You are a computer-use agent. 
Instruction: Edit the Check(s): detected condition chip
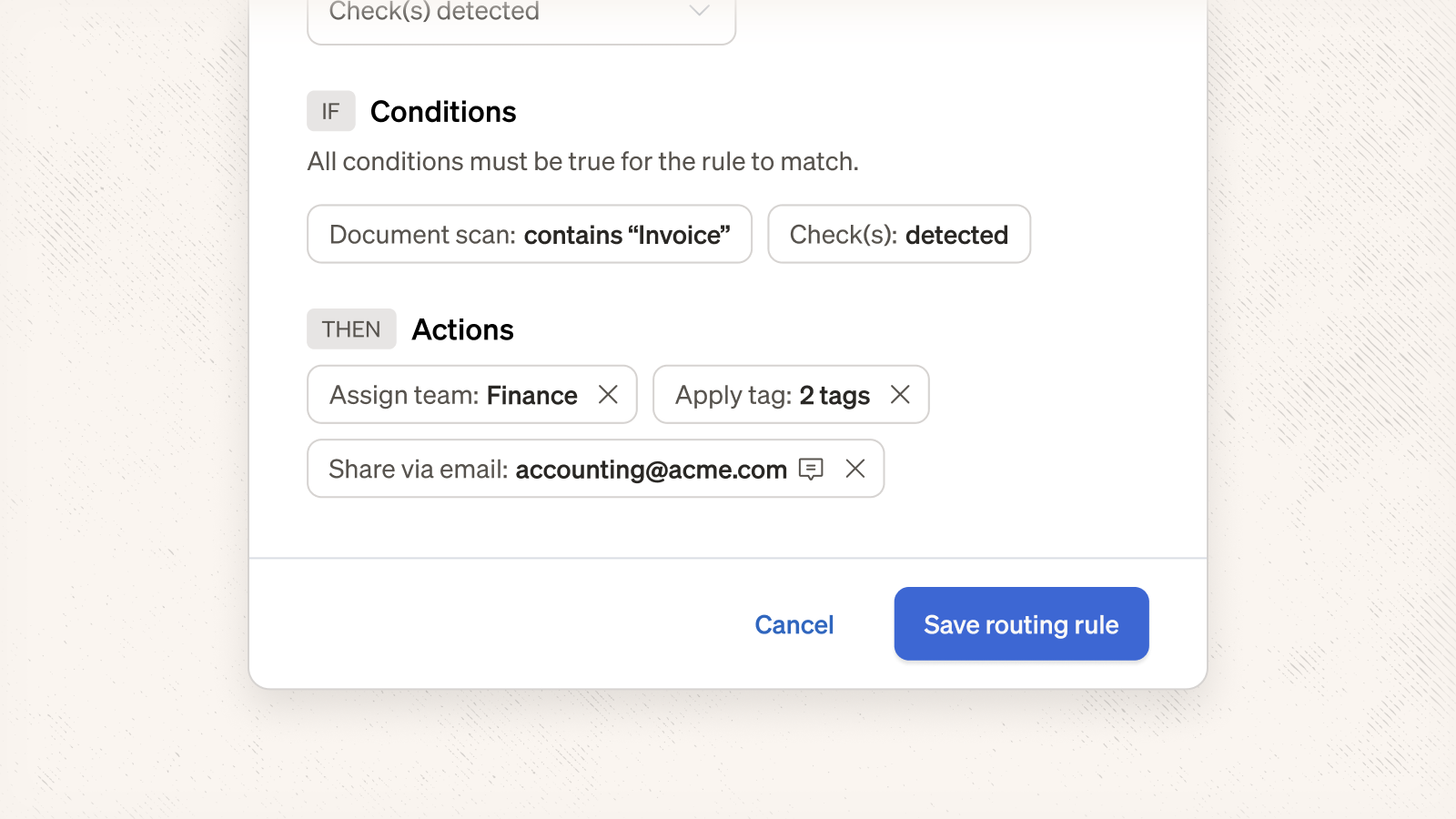coord(898,235)
